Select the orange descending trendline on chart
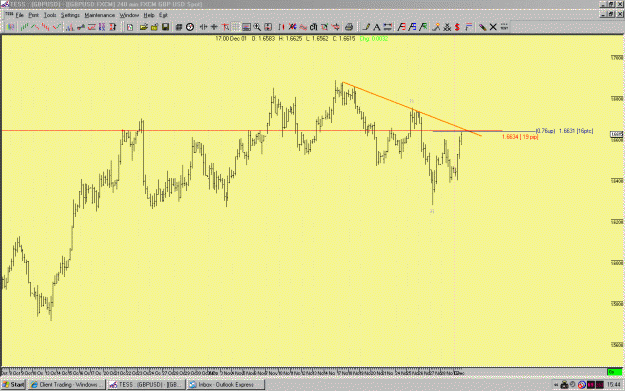Image resolution: width=625 pixels, height=391 pixels. [411, 109]
